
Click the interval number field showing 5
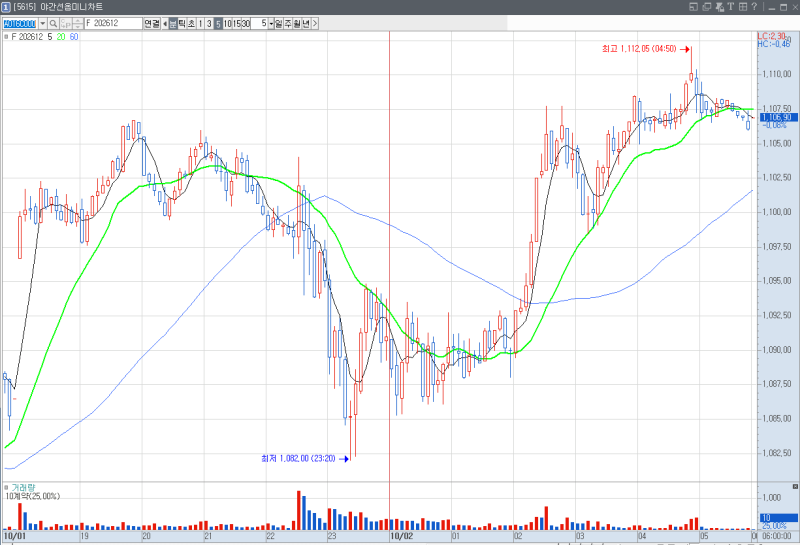coord(260,23)
